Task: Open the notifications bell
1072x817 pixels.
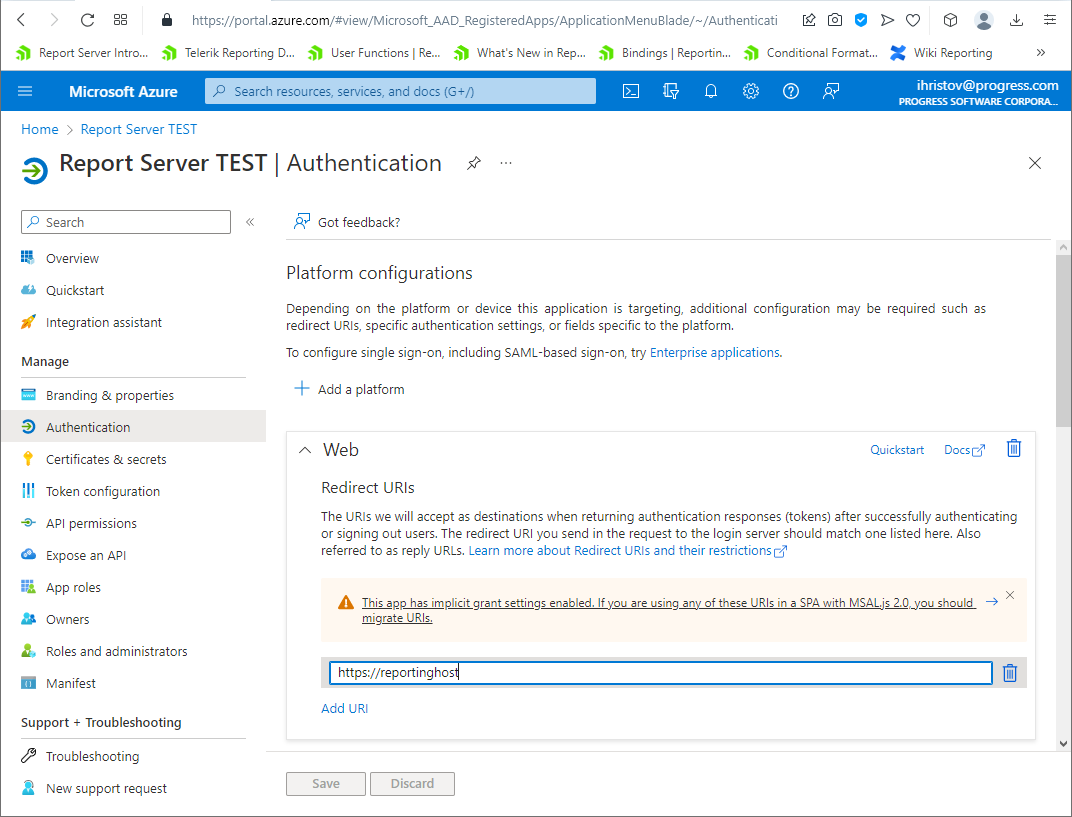Action: tap(711, 91)
